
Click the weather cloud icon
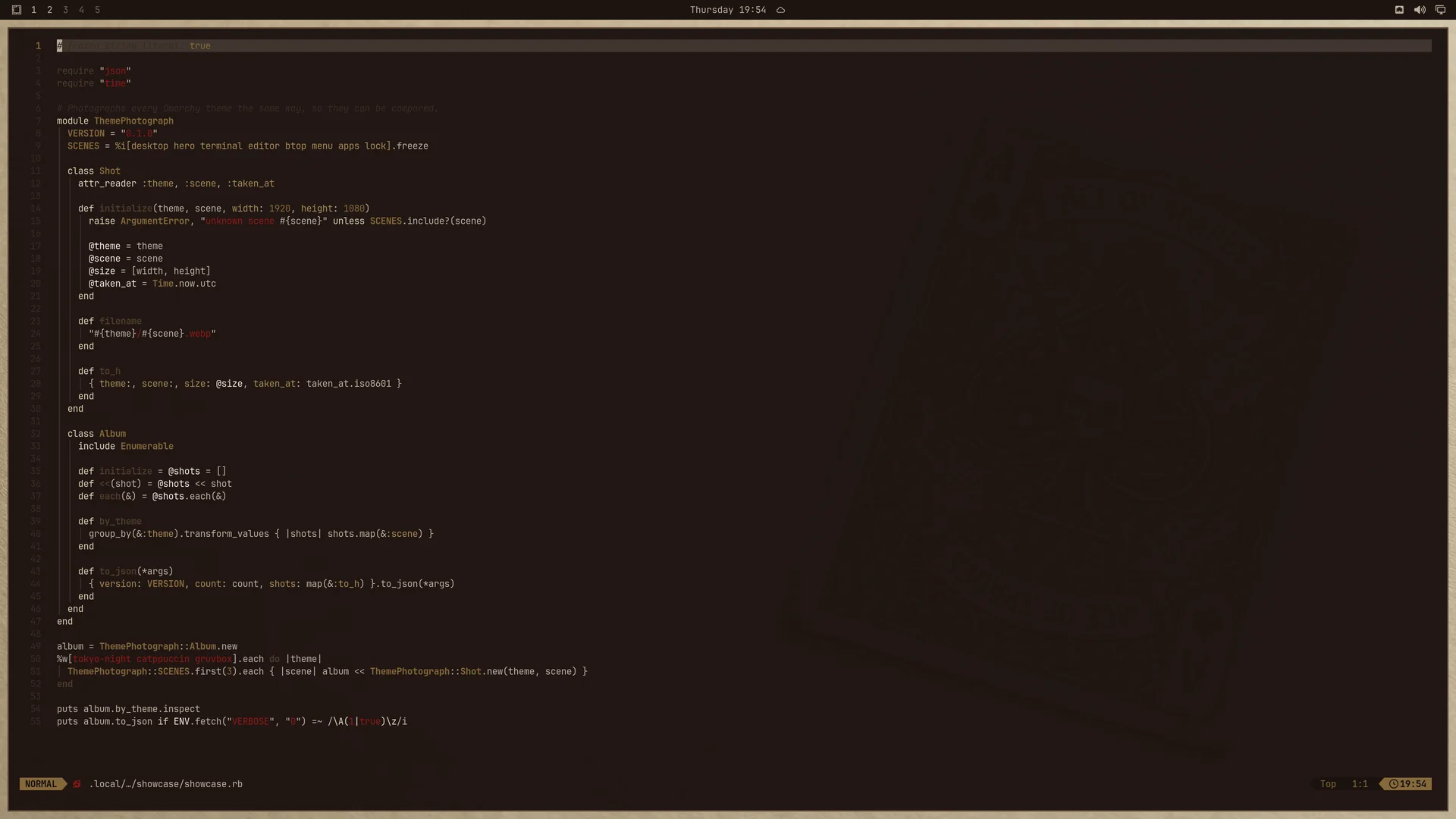click(x=780, y=10)
